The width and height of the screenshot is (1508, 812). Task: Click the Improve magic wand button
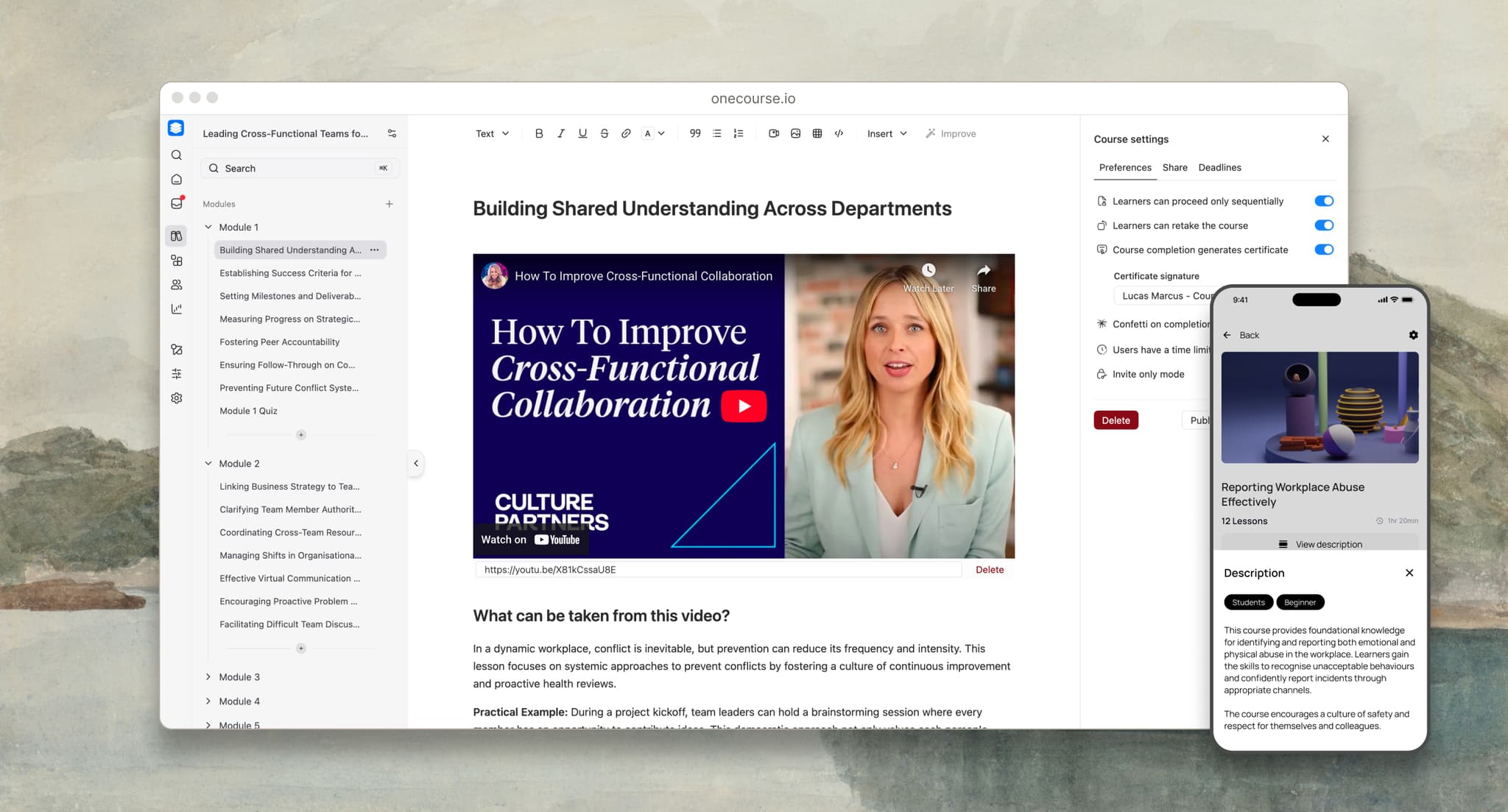pyautogui.click(x=951, y=133)
